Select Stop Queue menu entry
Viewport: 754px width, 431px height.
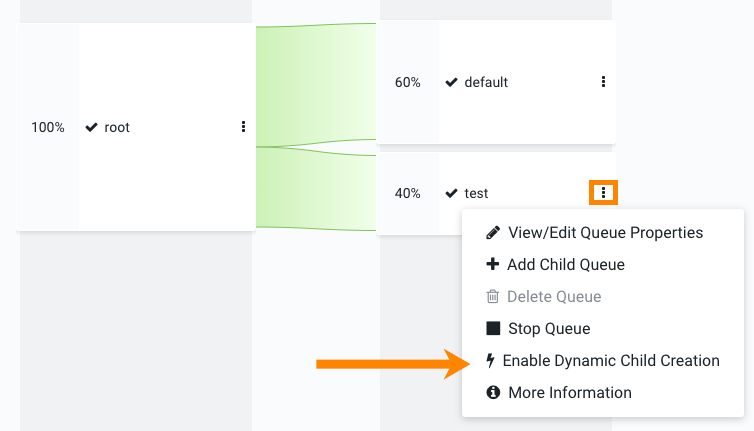(549, 329)
